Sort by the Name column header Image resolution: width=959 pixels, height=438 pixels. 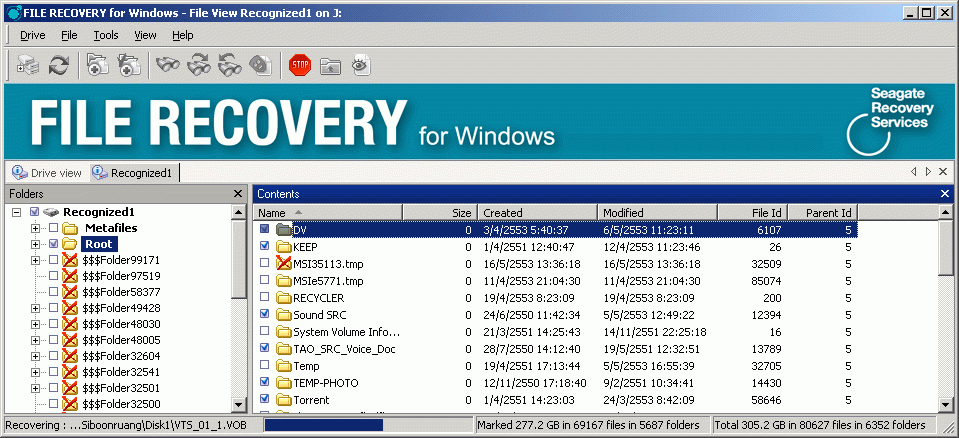[x=328, y=213]
